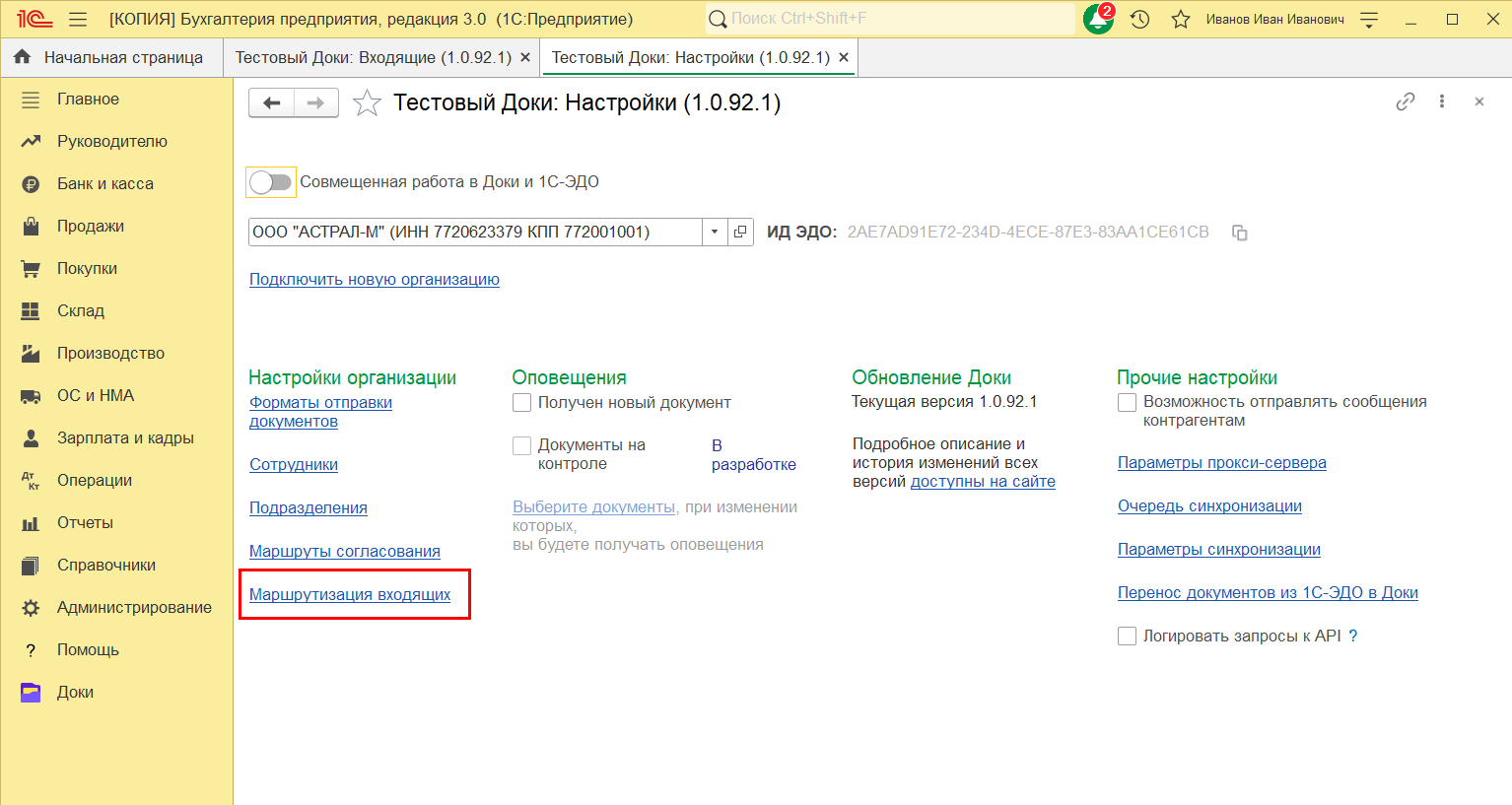
Task: Open the 1C main logo menu
Action: click(x=34, y=19)
